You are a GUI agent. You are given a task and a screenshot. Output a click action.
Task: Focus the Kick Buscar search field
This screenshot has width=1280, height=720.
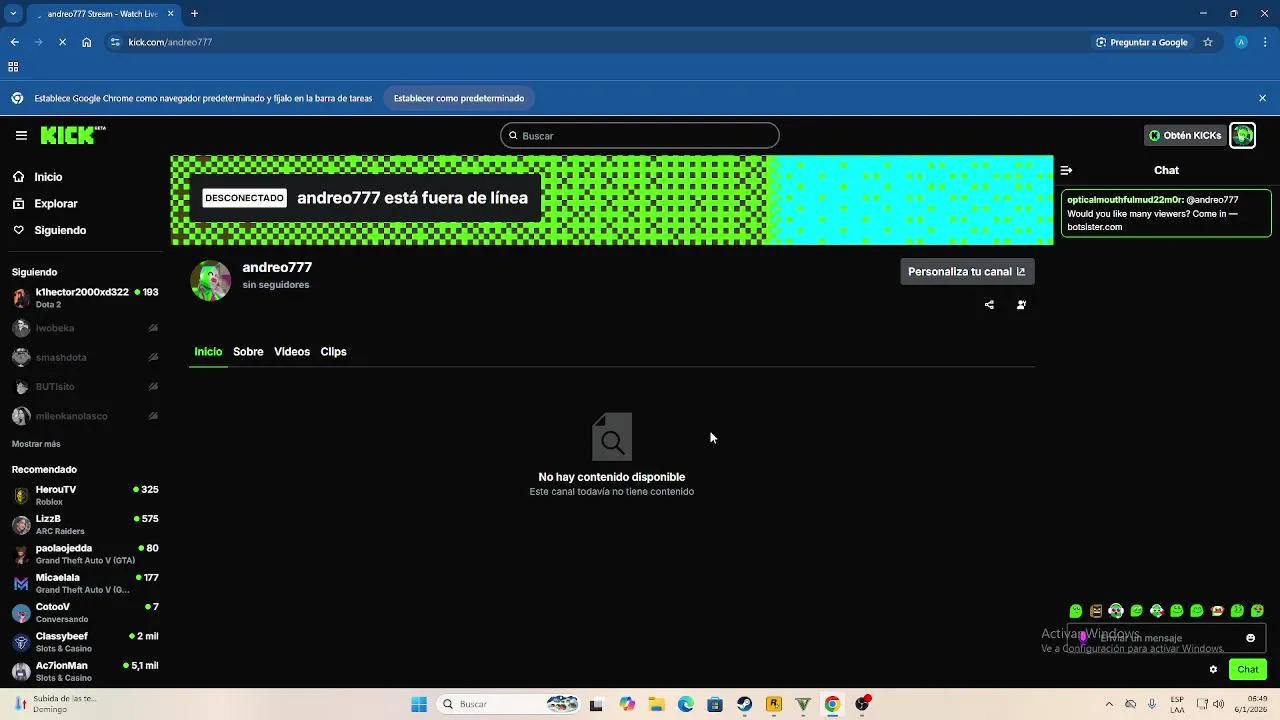point(640,135)
